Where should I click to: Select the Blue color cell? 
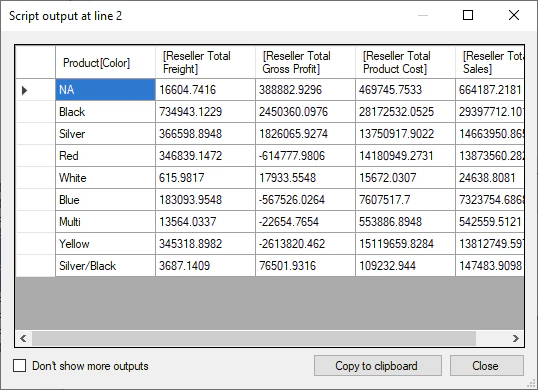(x=105, y=200)
